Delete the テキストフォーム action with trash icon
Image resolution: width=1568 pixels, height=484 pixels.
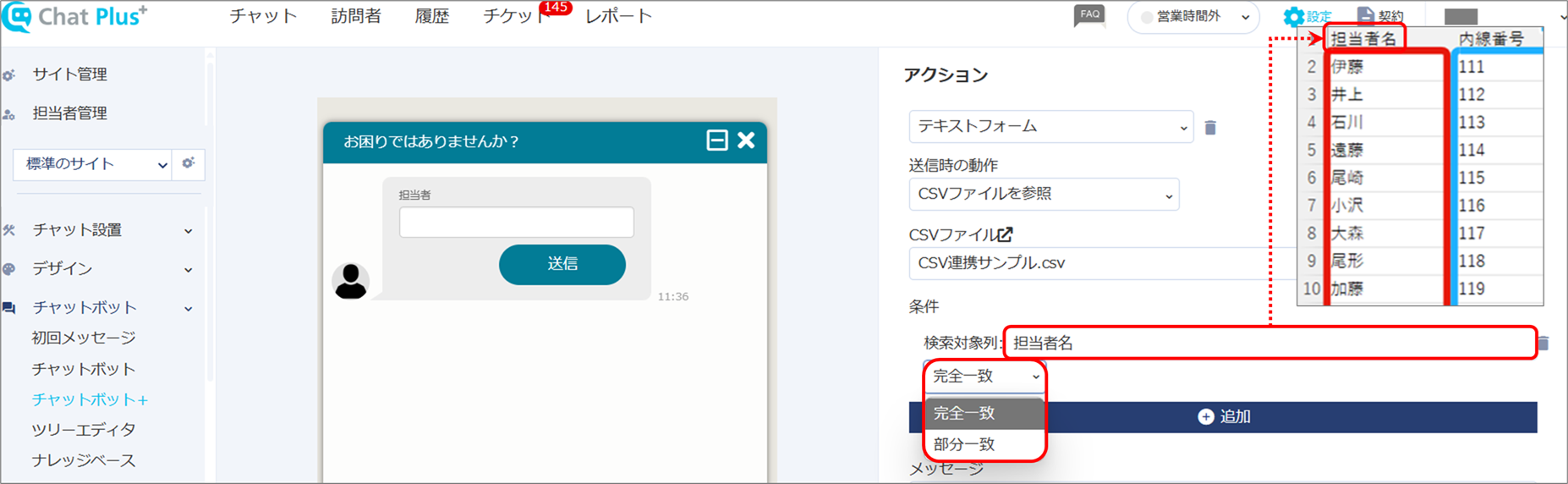[x=1210, y=128]
